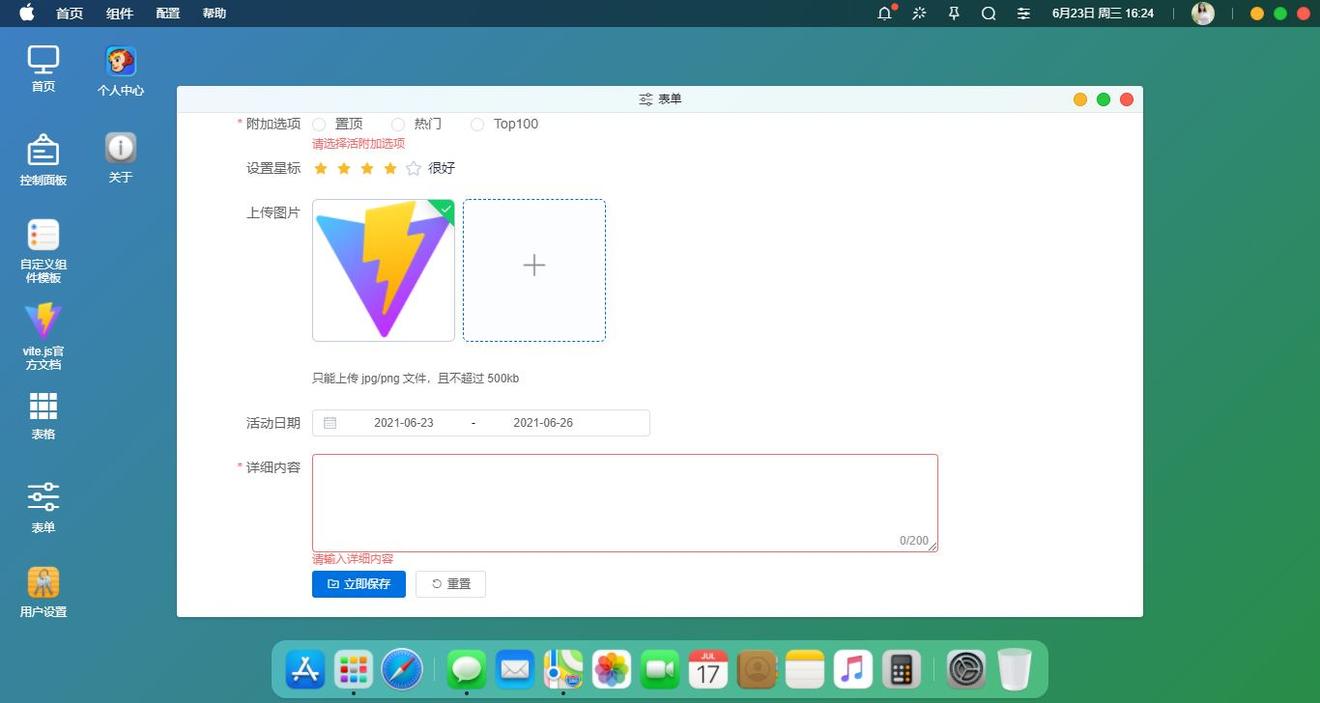Viewport: 1320px width, 703px height.
Task: Set rating to the fifth star
Action: 413,168
